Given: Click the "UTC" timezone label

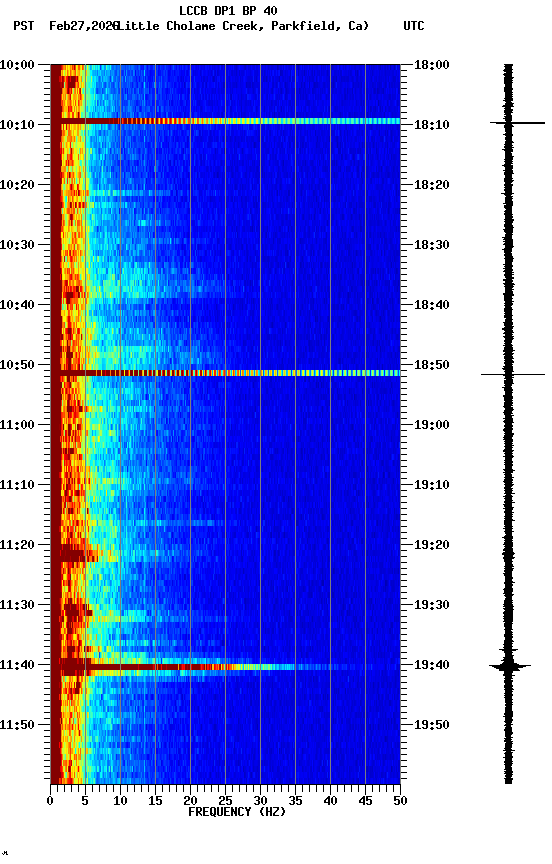Looking at the screenshot, I should point(414,26).
